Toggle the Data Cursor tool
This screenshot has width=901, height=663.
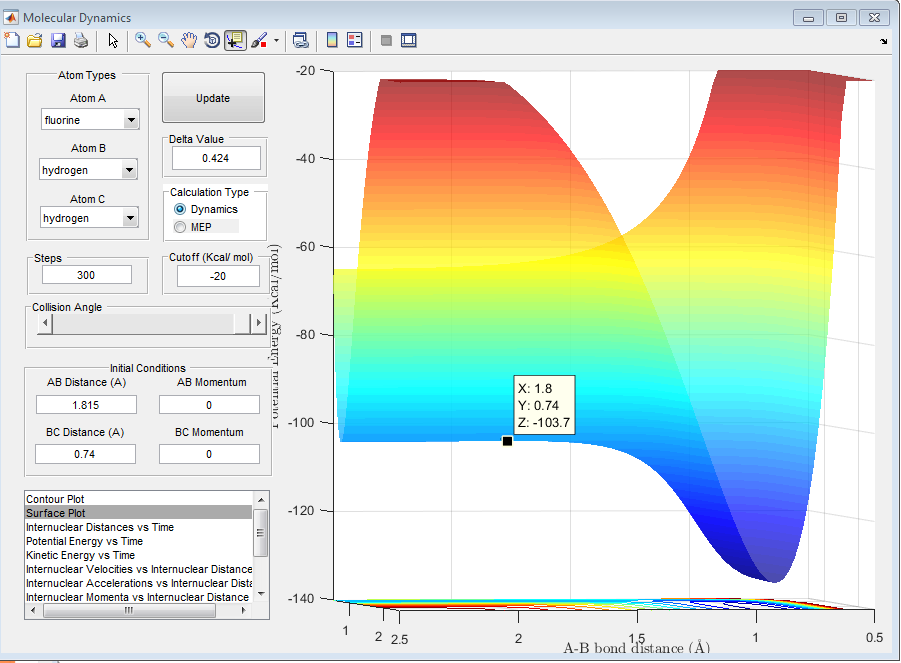click(x=235, y=40)
